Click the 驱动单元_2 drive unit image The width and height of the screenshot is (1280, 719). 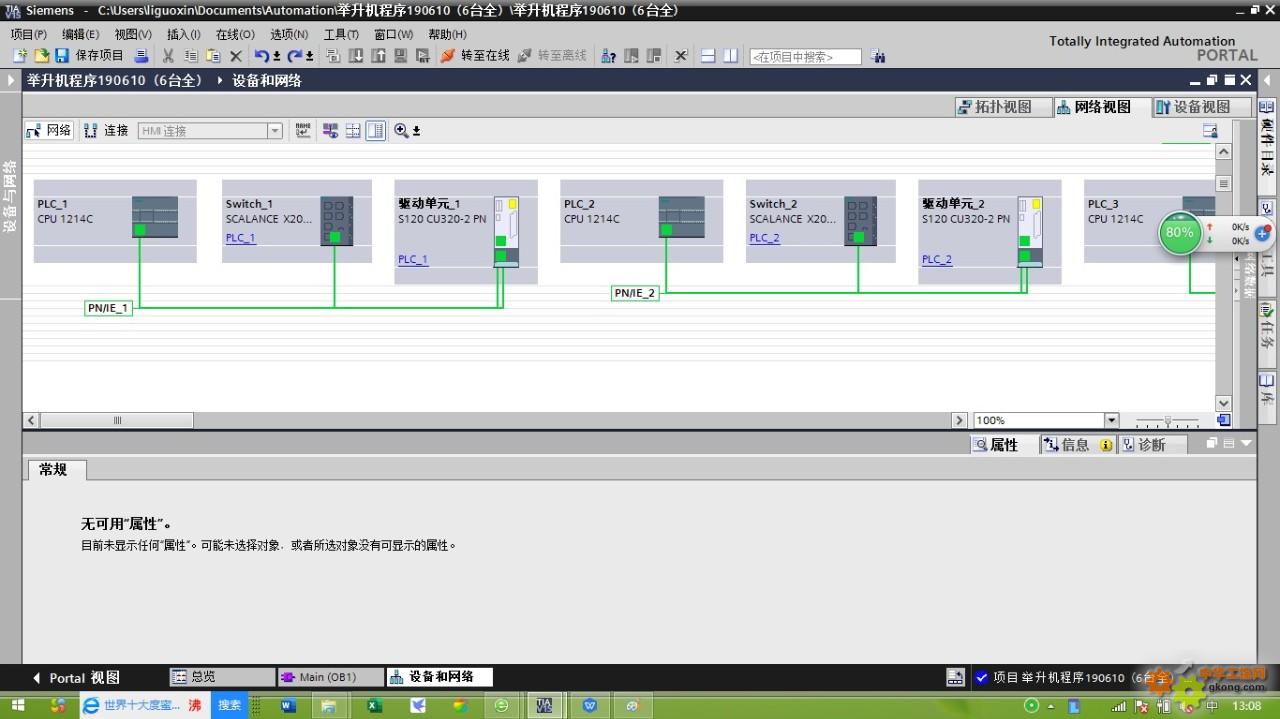click(x=1030, y=232)
